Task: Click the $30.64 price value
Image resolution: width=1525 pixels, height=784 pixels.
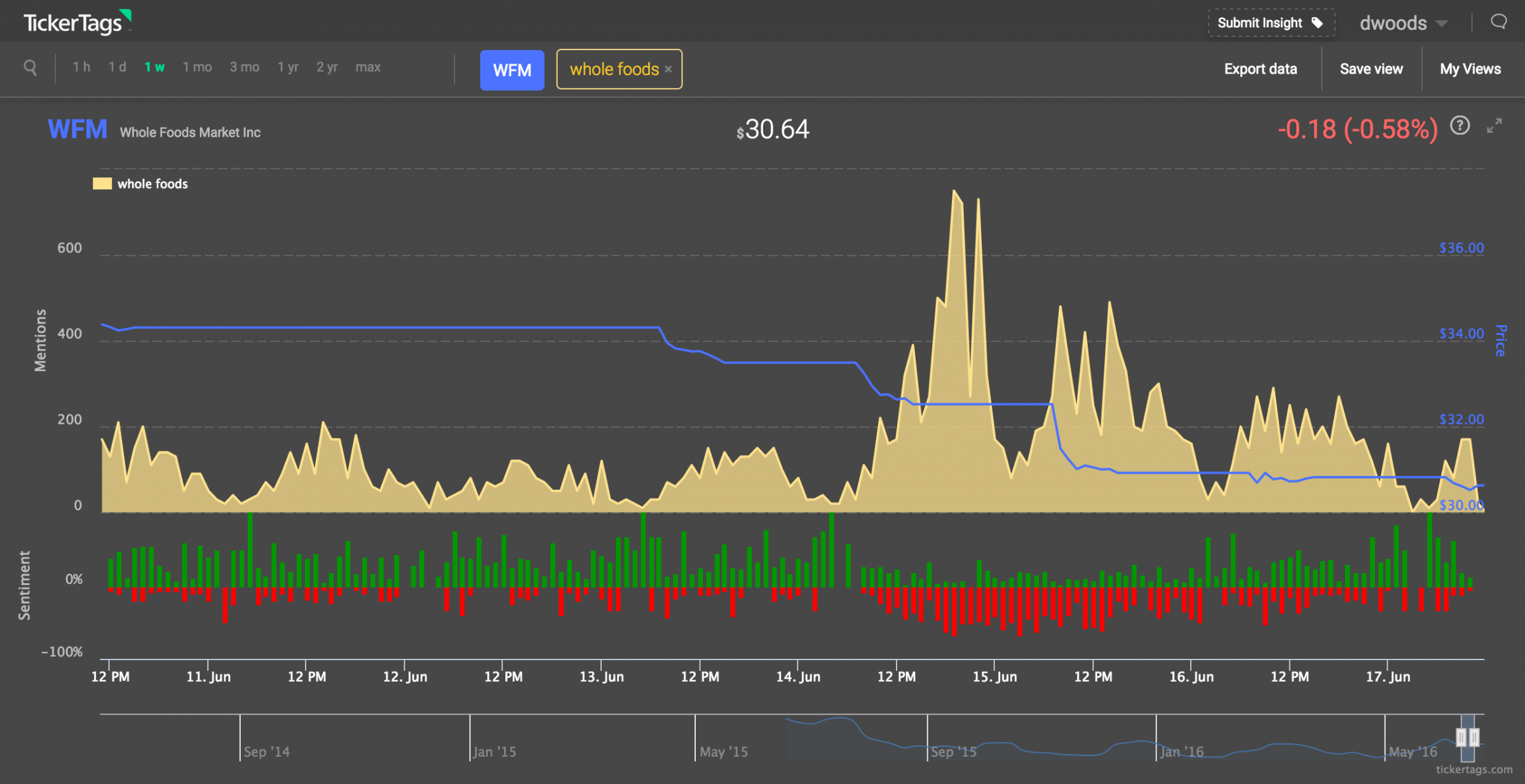Action: pos(773,130)
